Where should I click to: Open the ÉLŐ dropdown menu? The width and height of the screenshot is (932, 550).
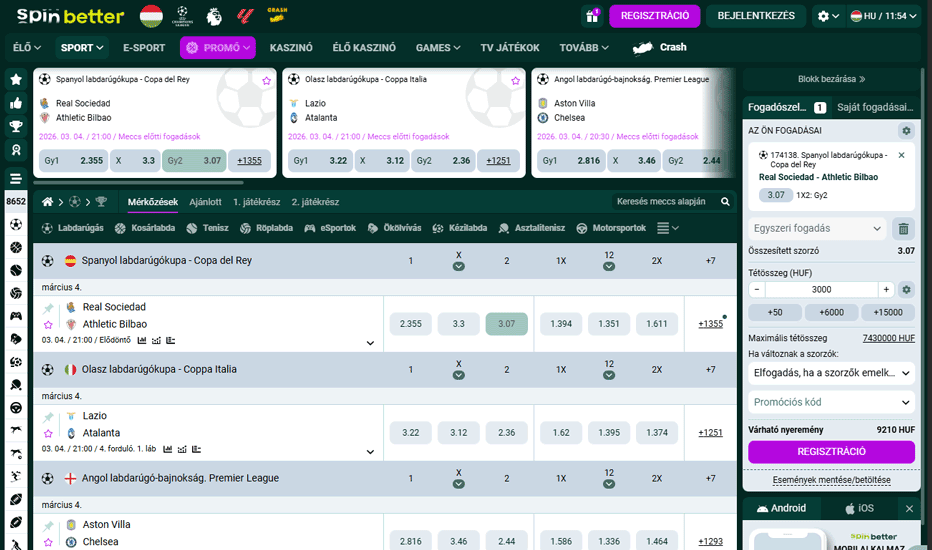(27, 48)
